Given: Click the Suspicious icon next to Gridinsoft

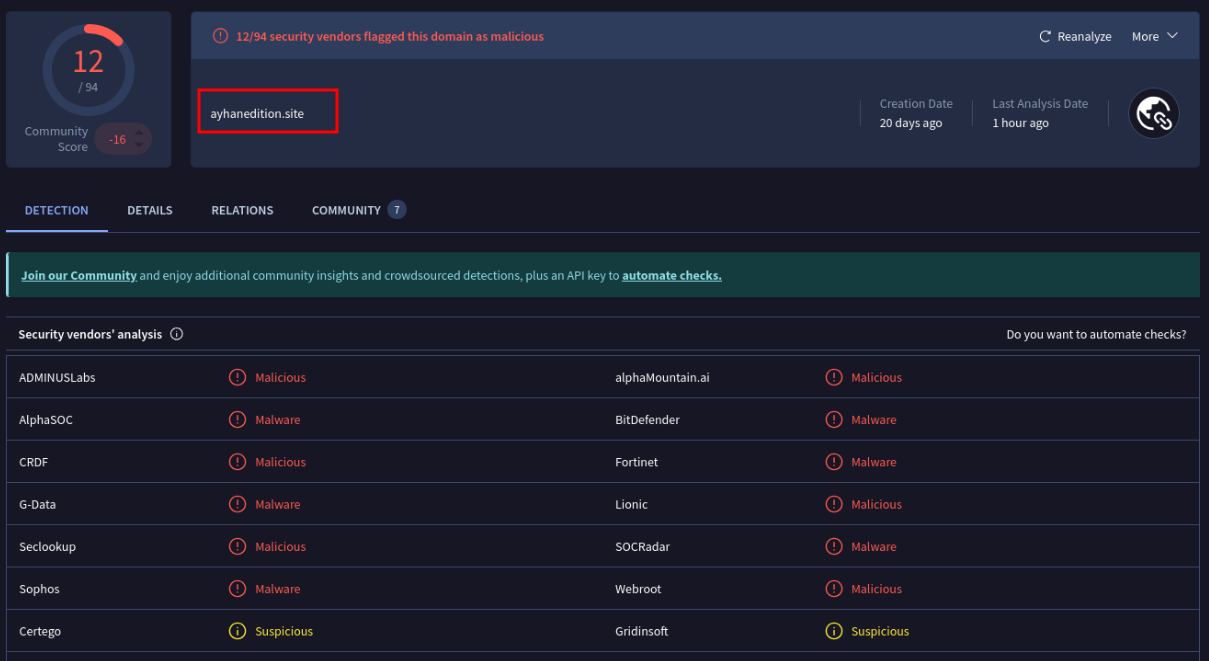Looking at the screenshot, I should pyautogui.click(x=834, y=631).
